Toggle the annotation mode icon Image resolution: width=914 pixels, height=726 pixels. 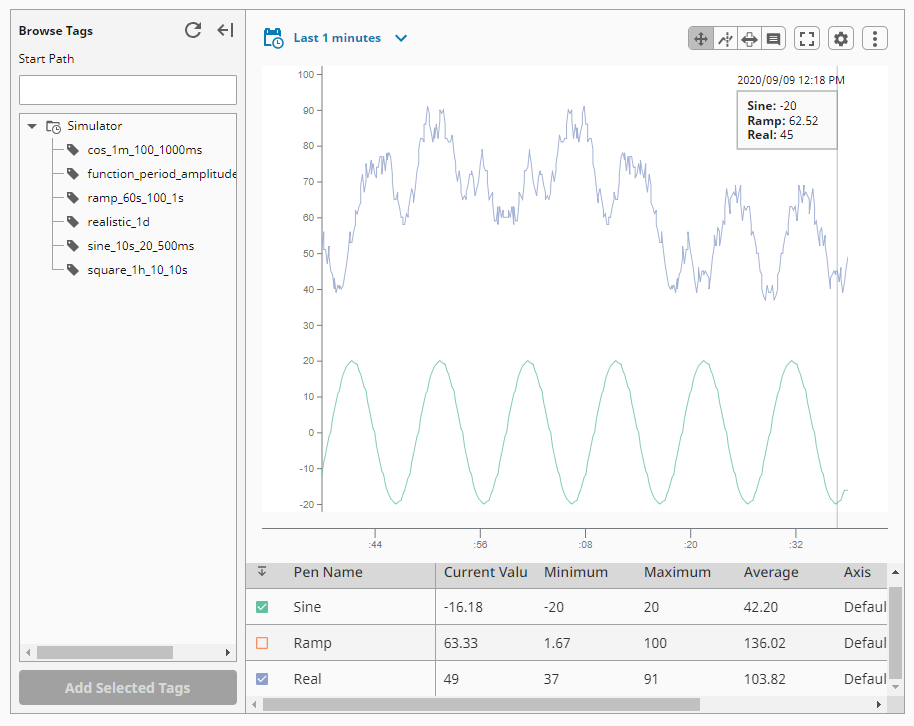click(774, 39)
